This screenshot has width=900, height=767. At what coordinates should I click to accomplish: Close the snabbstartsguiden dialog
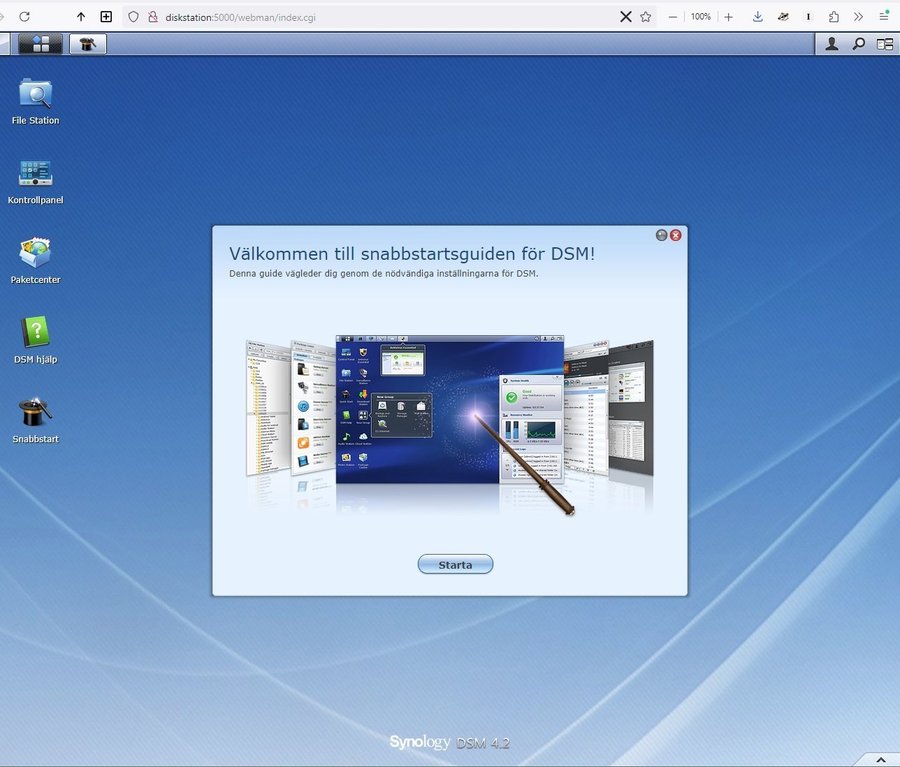[676, 235]
